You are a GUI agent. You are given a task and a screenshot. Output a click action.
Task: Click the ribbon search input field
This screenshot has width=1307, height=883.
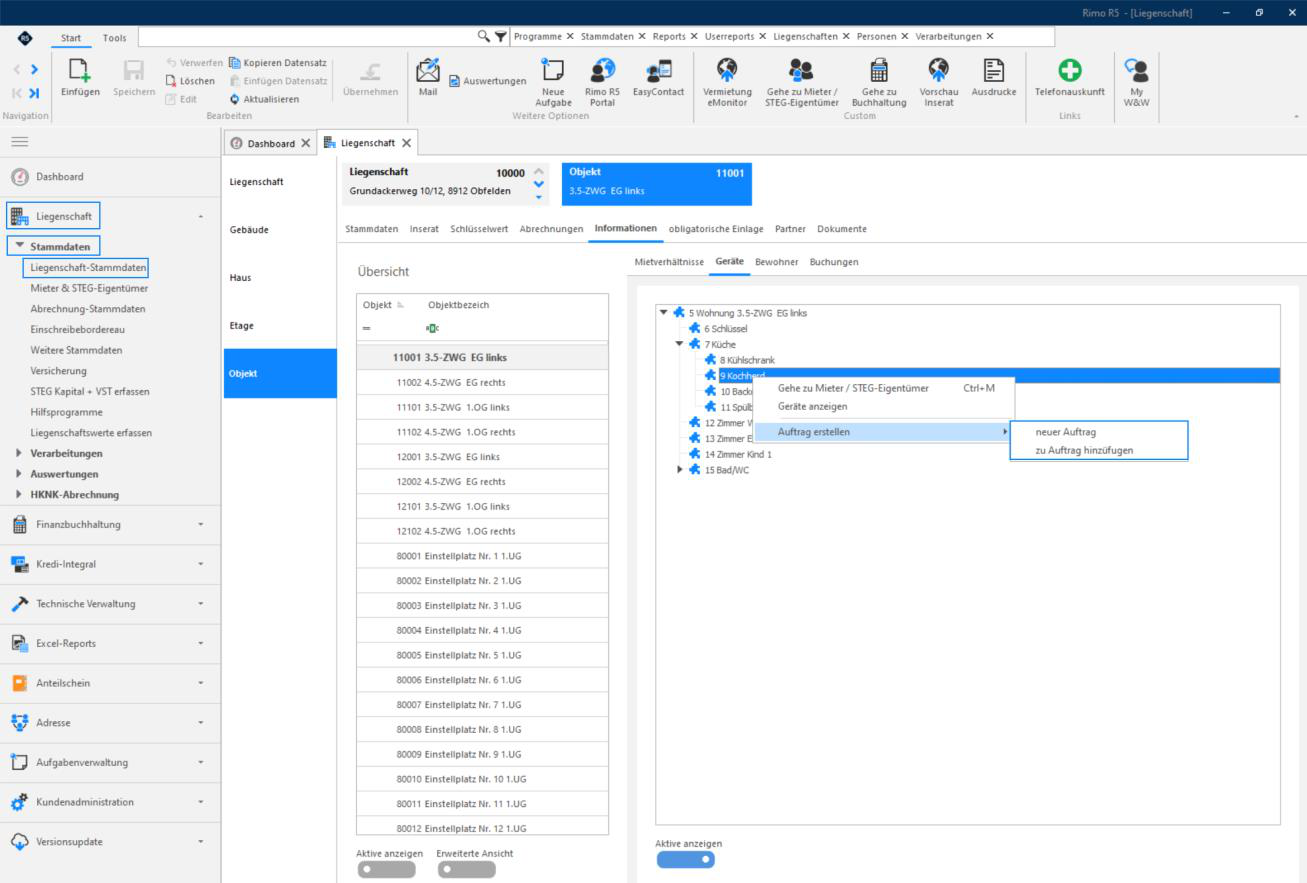[x=310, y=36]
